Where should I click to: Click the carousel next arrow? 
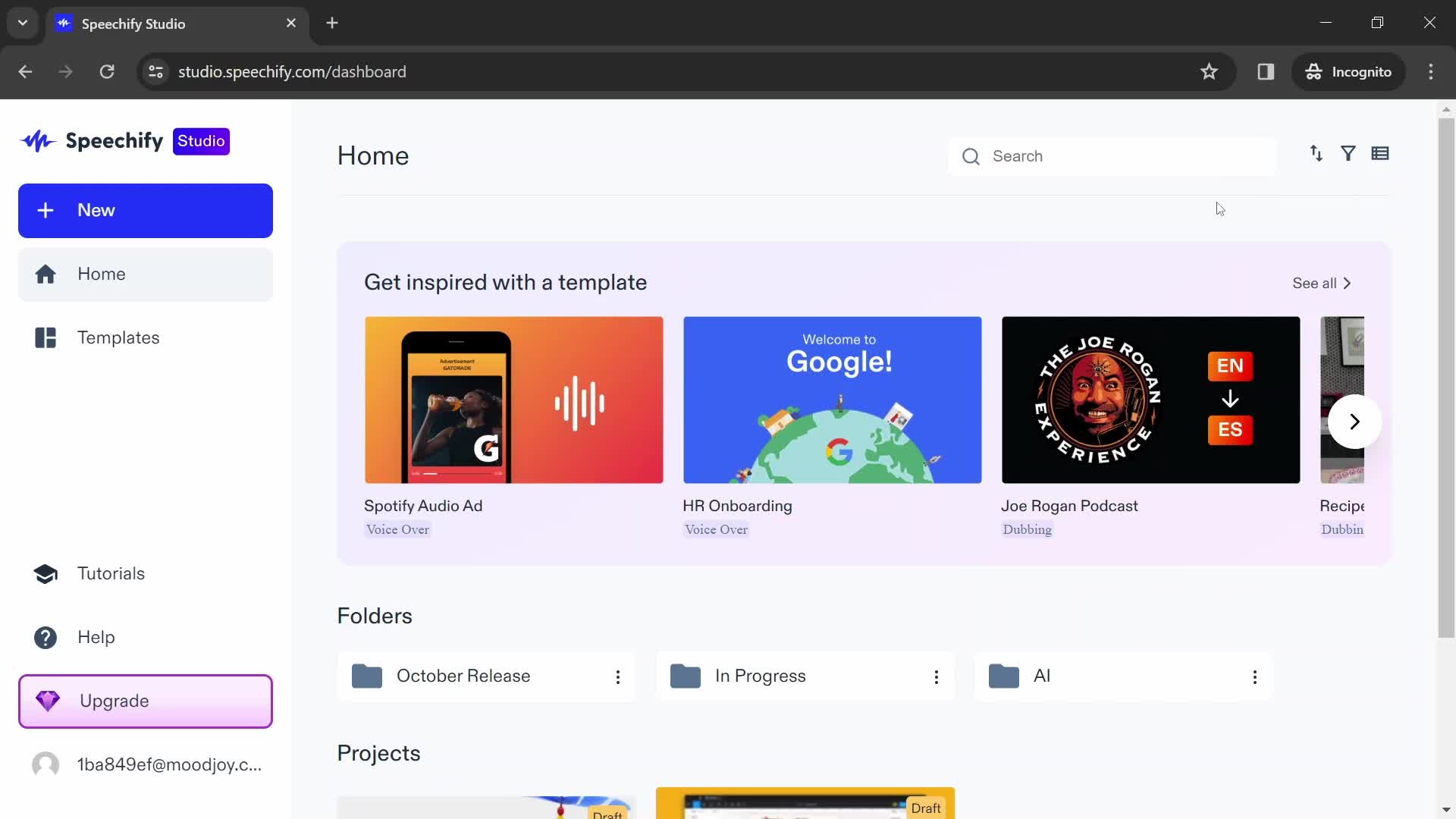(1355, 420)
